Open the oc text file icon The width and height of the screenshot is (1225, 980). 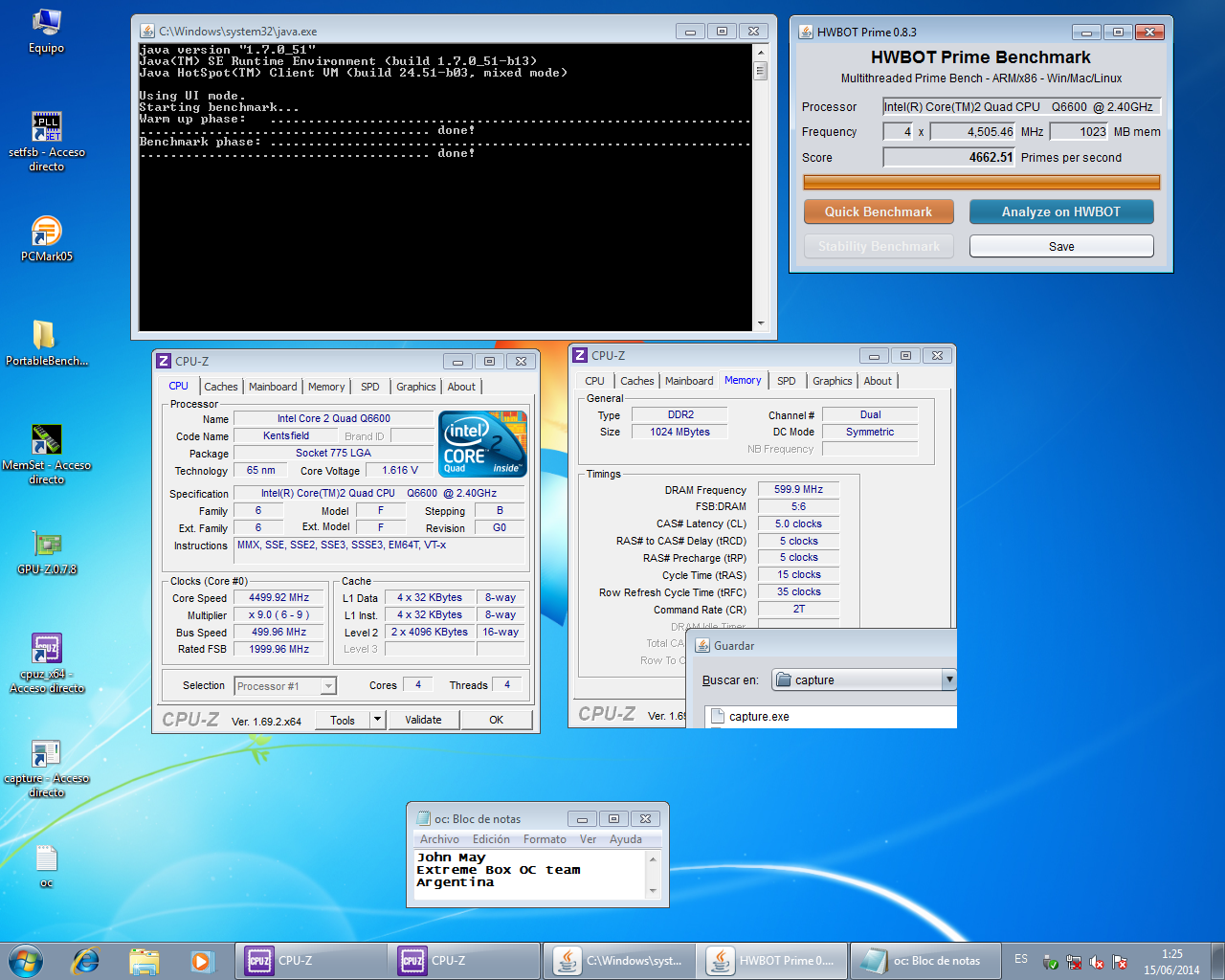point(46,858)
